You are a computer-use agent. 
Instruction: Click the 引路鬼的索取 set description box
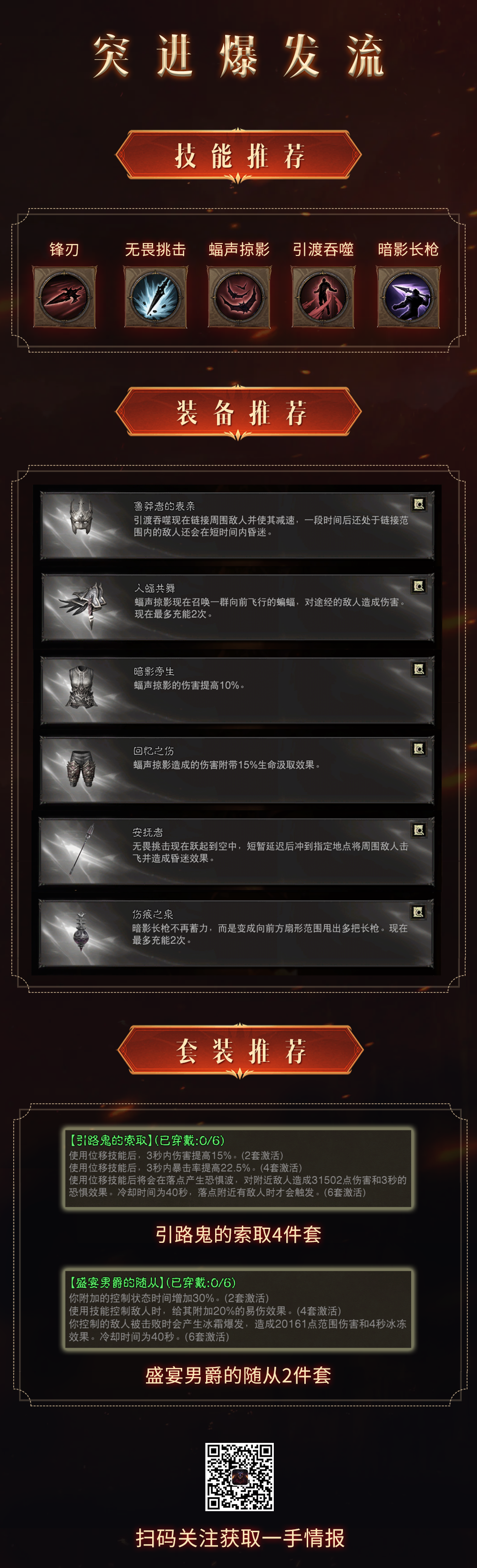[x=238, y=1168]
